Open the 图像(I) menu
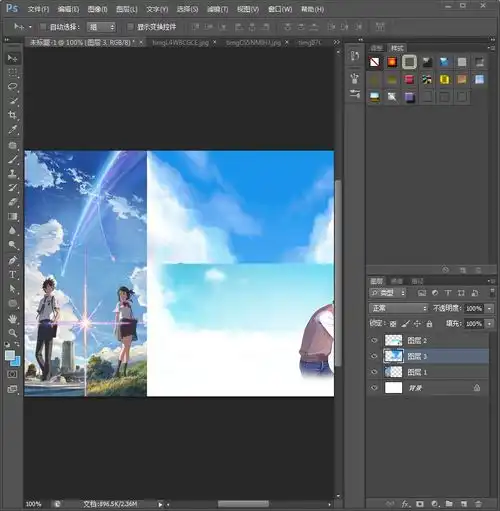 tap(97, 9)
